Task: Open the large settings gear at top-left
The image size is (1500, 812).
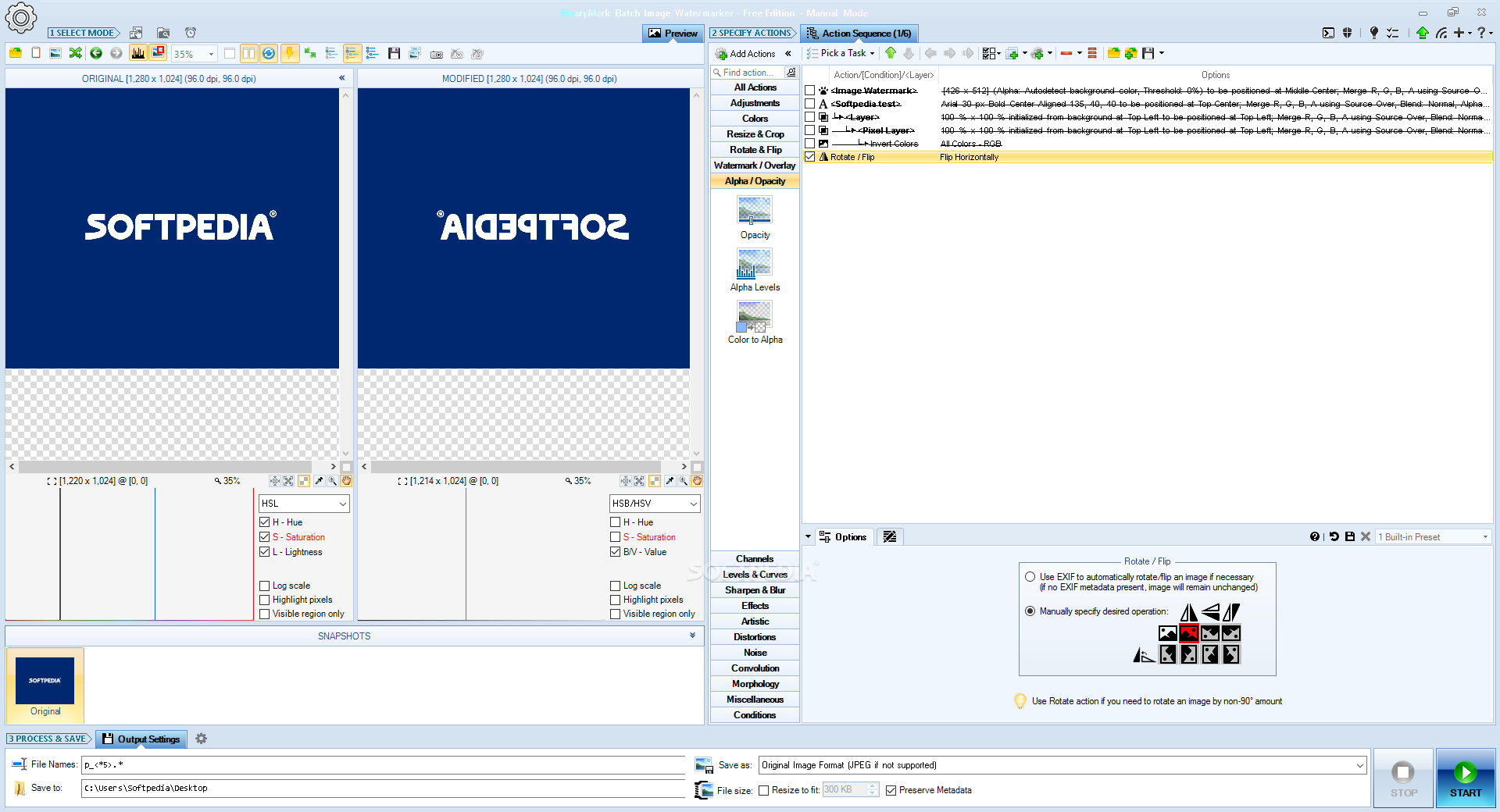Action: [20, 18]
